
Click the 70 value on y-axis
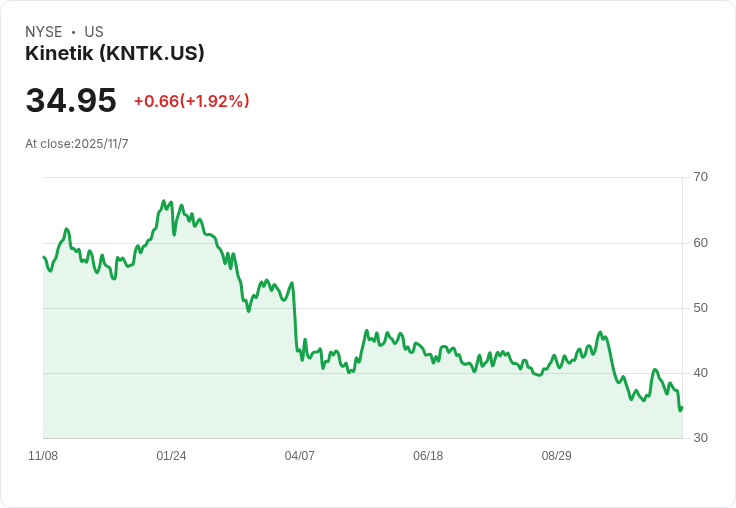tap(700, 177)
